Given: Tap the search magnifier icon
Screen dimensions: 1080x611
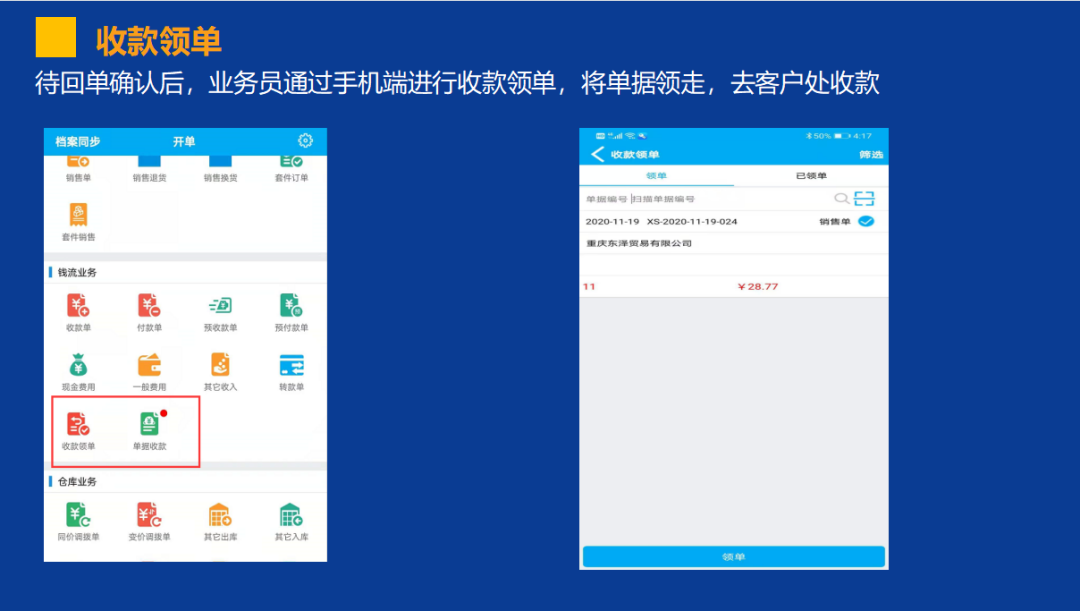Looking at the screenshot, I should 841,198.
